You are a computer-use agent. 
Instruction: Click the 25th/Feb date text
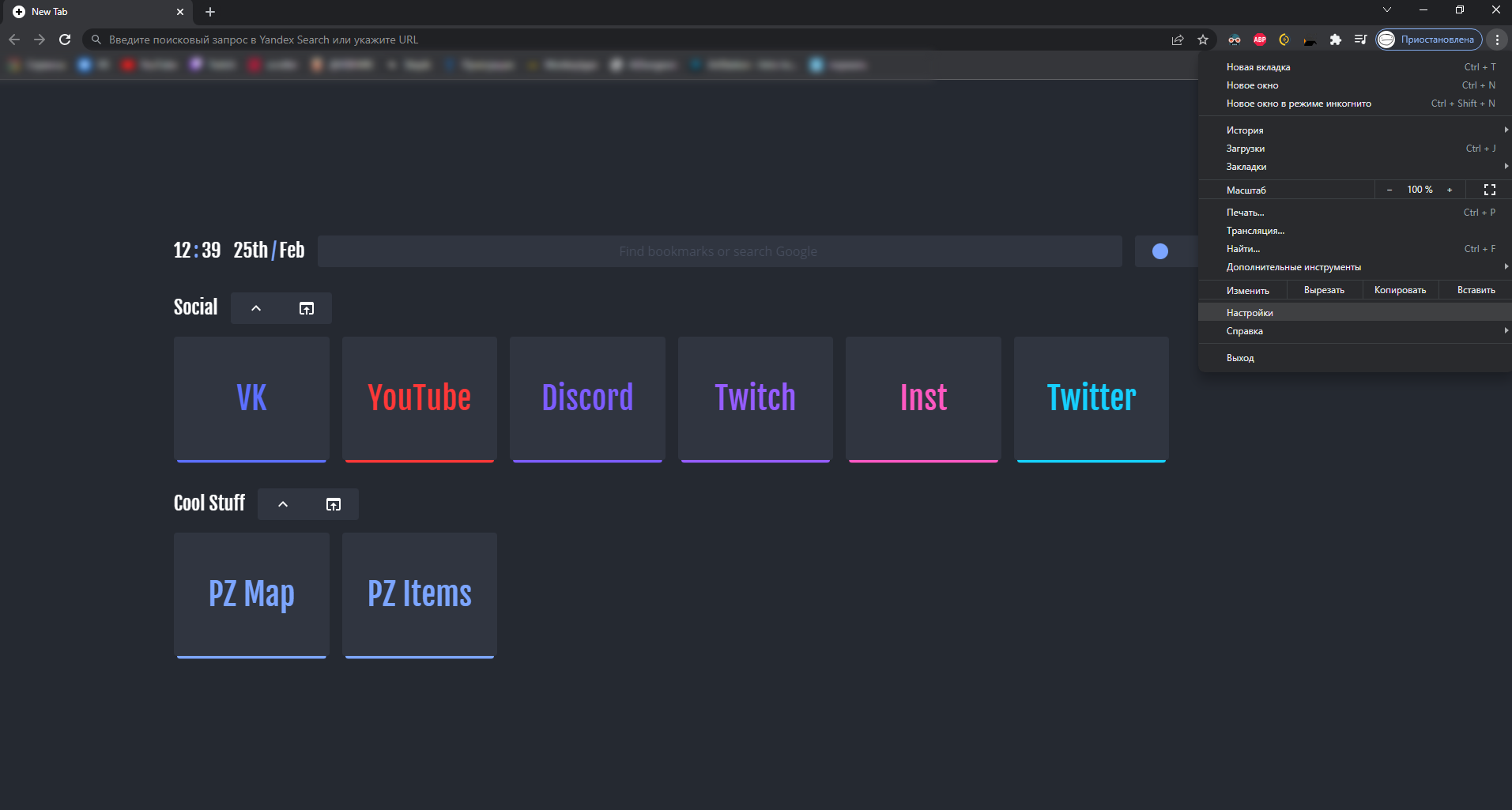tap(269, 251)
